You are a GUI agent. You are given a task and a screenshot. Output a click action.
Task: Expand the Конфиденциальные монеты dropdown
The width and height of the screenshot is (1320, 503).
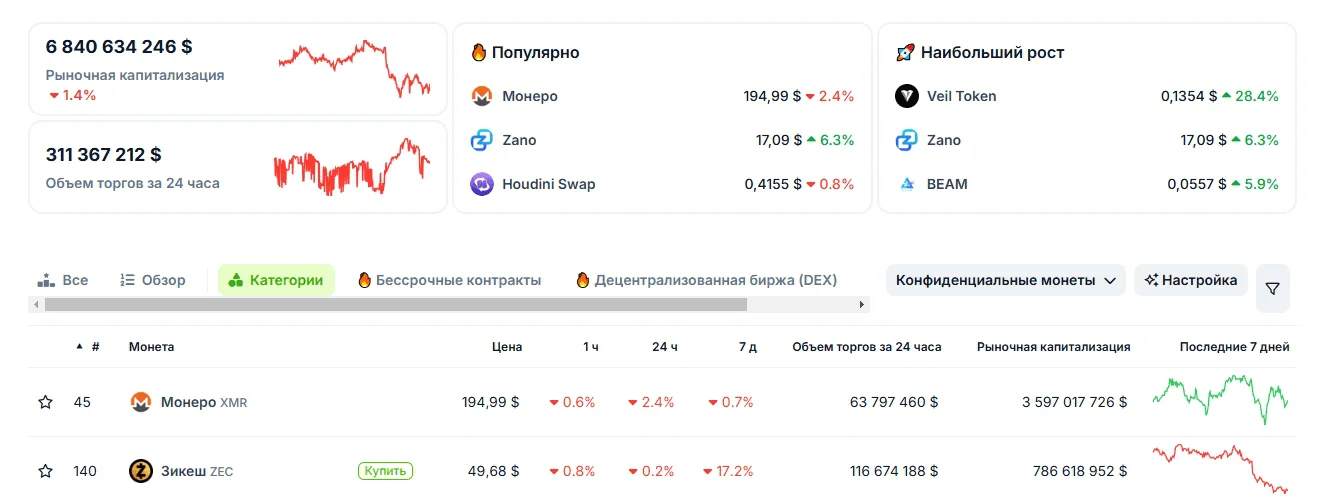click(x=1005, y=280)
